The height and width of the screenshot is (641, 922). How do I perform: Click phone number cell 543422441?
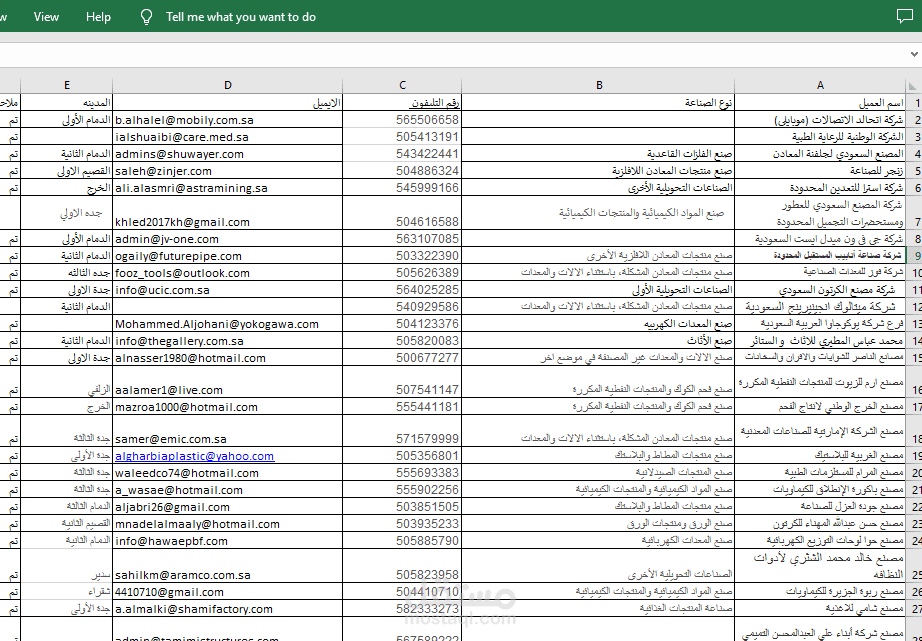[402, 154]
